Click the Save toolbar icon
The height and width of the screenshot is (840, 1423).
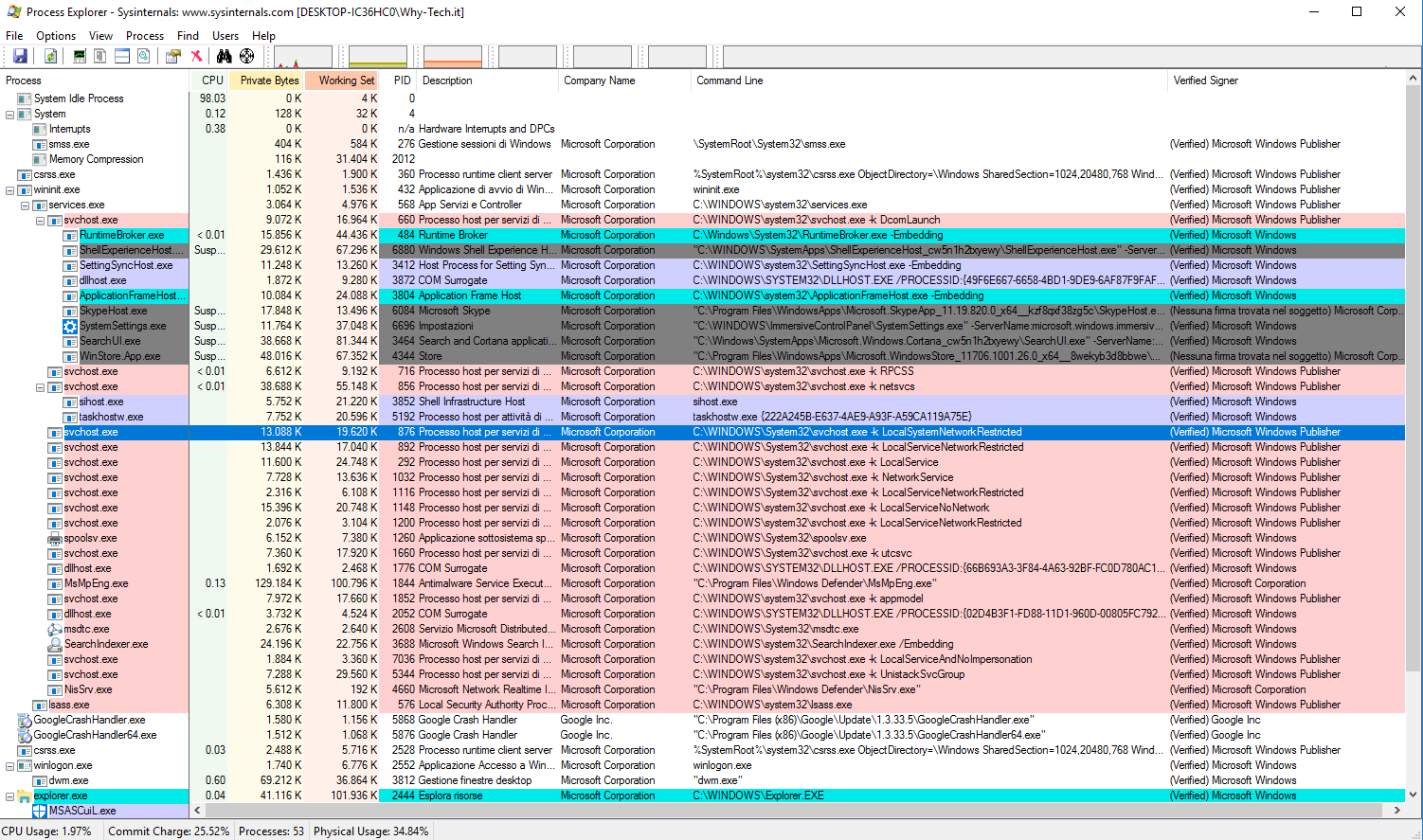tap(20, 56)
